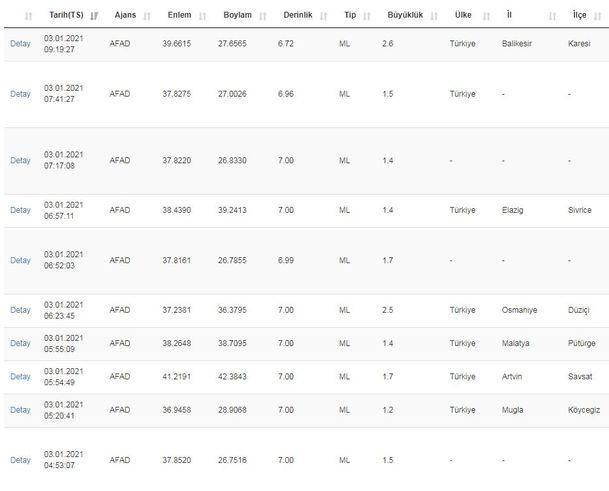This screenshot has height=491, width=609.
Task: Open Detay for the 04:53:07 earthquake
Action: pyautogui.click(x=20, y=460)
